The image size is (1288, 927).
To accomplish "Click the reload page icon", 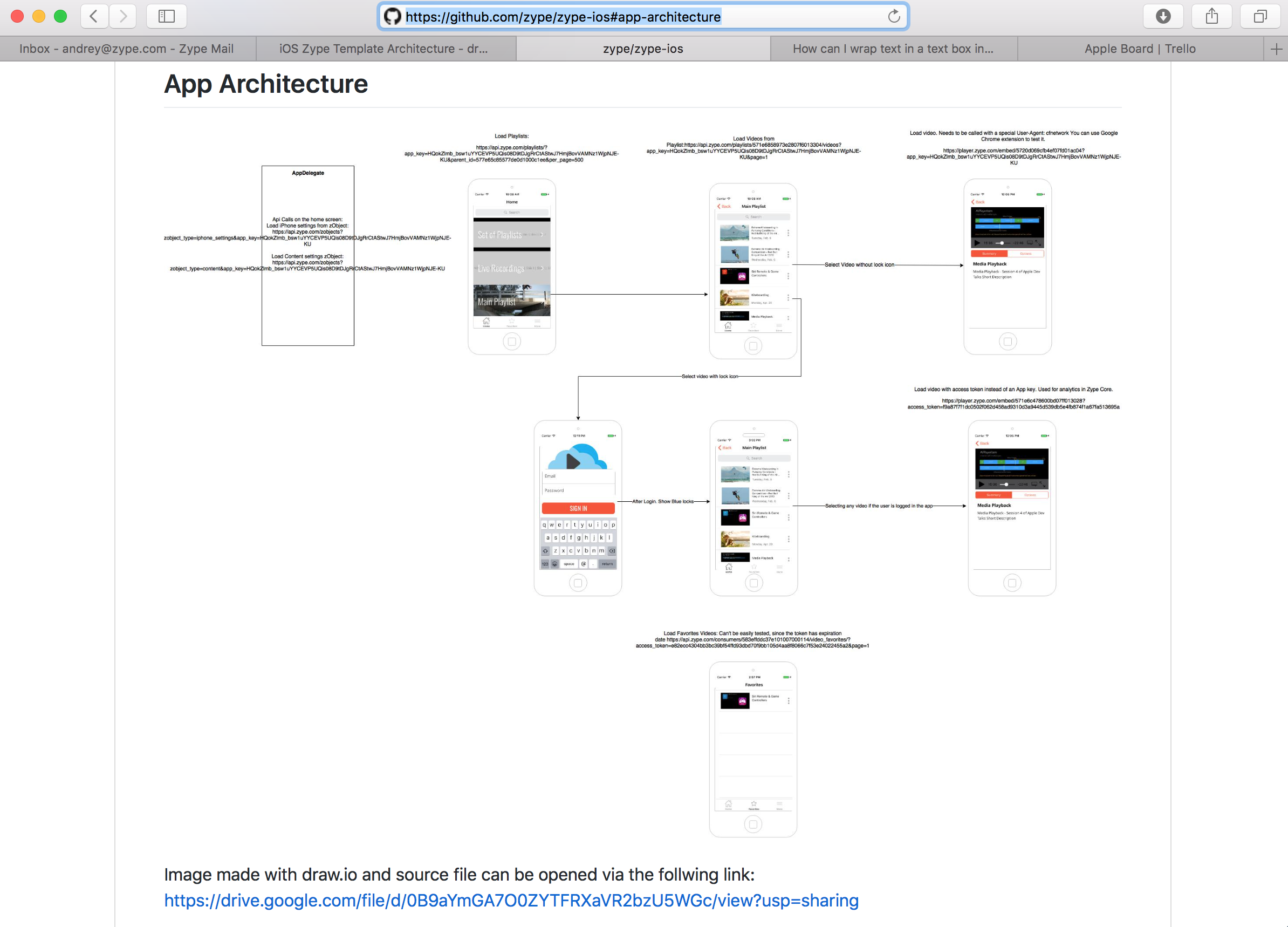I will coord(894,17).
